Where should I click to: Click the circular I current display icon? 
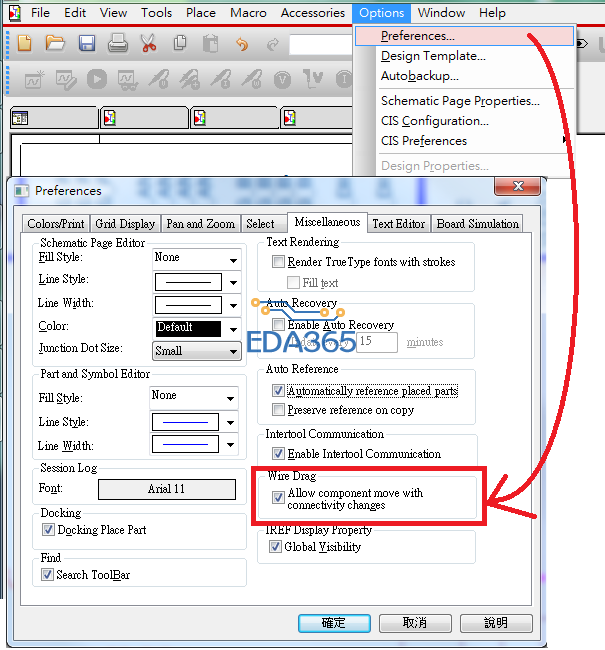click(x=344, y=80)
